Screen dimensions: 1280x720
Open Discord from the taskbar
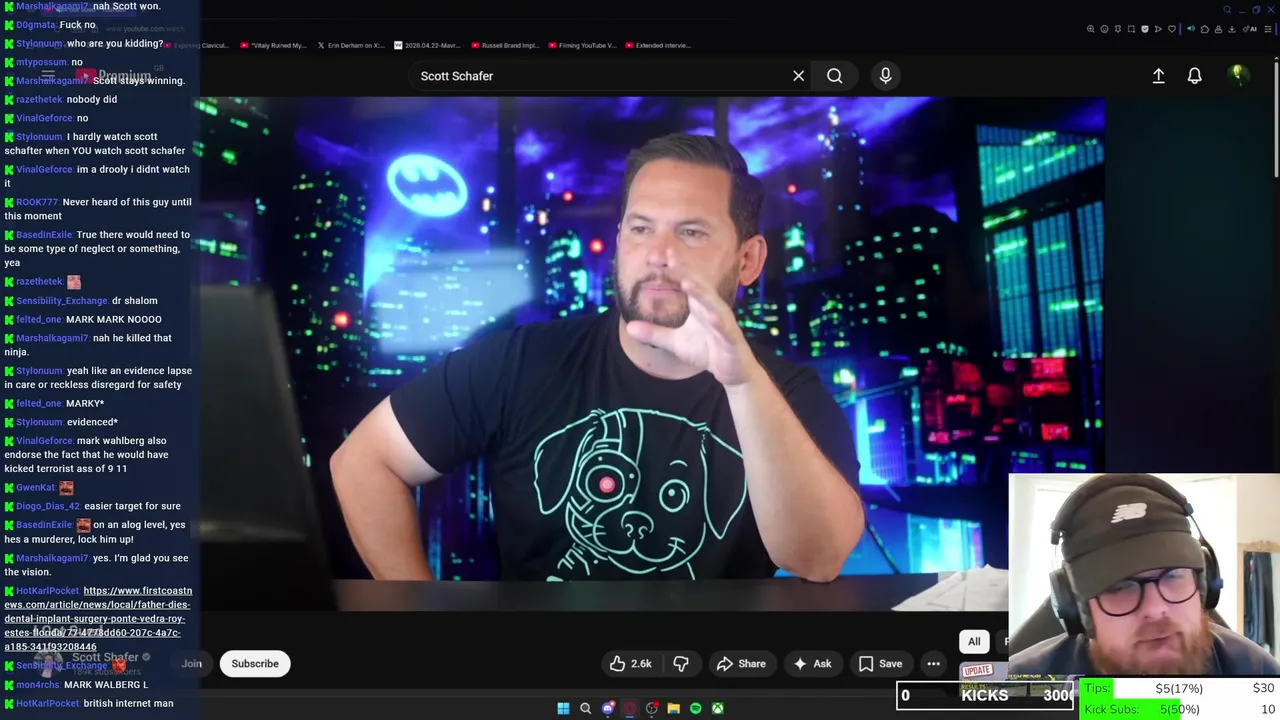607,709
